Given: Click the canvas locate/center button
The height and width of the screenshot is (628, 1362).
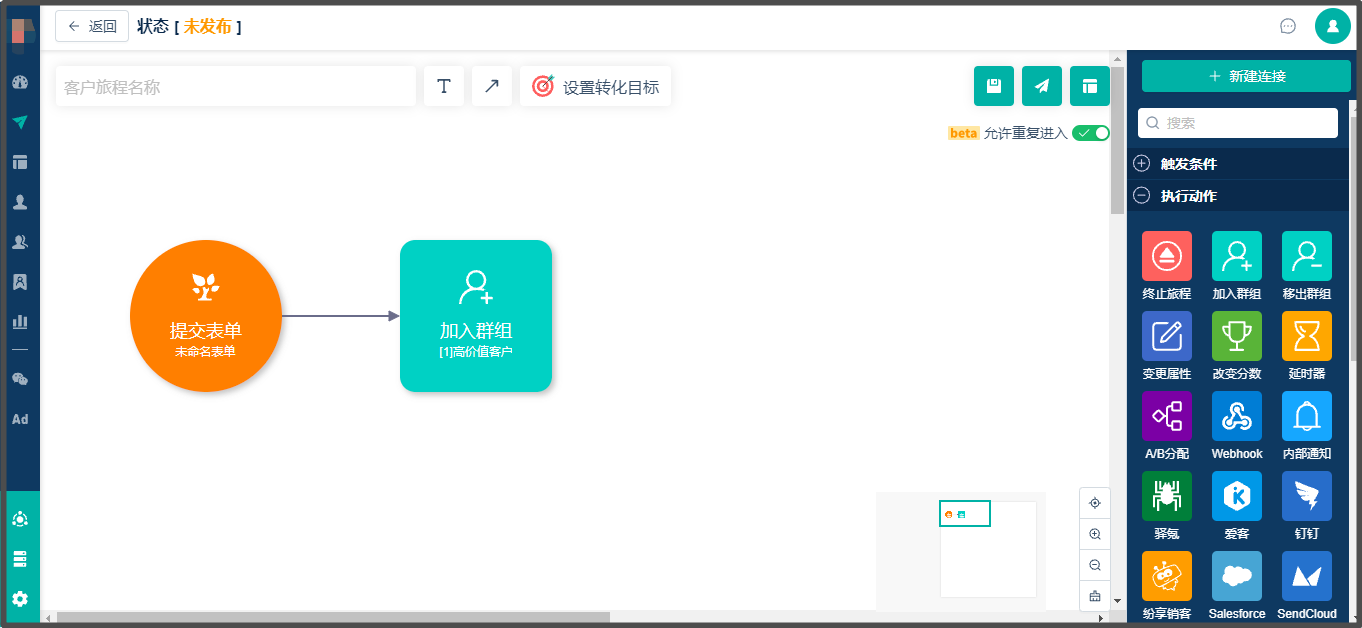Looking at the screenshot, I should point(1095,503).
